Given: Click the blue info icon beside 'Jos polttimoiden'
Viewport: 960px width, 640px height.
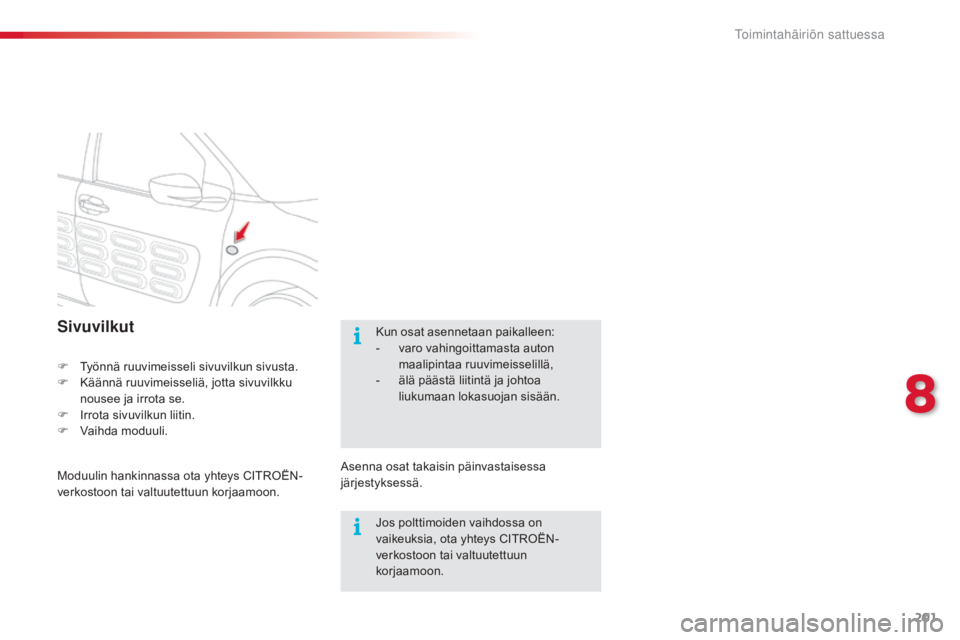Looking at the screenshot, I should (357, 526).
